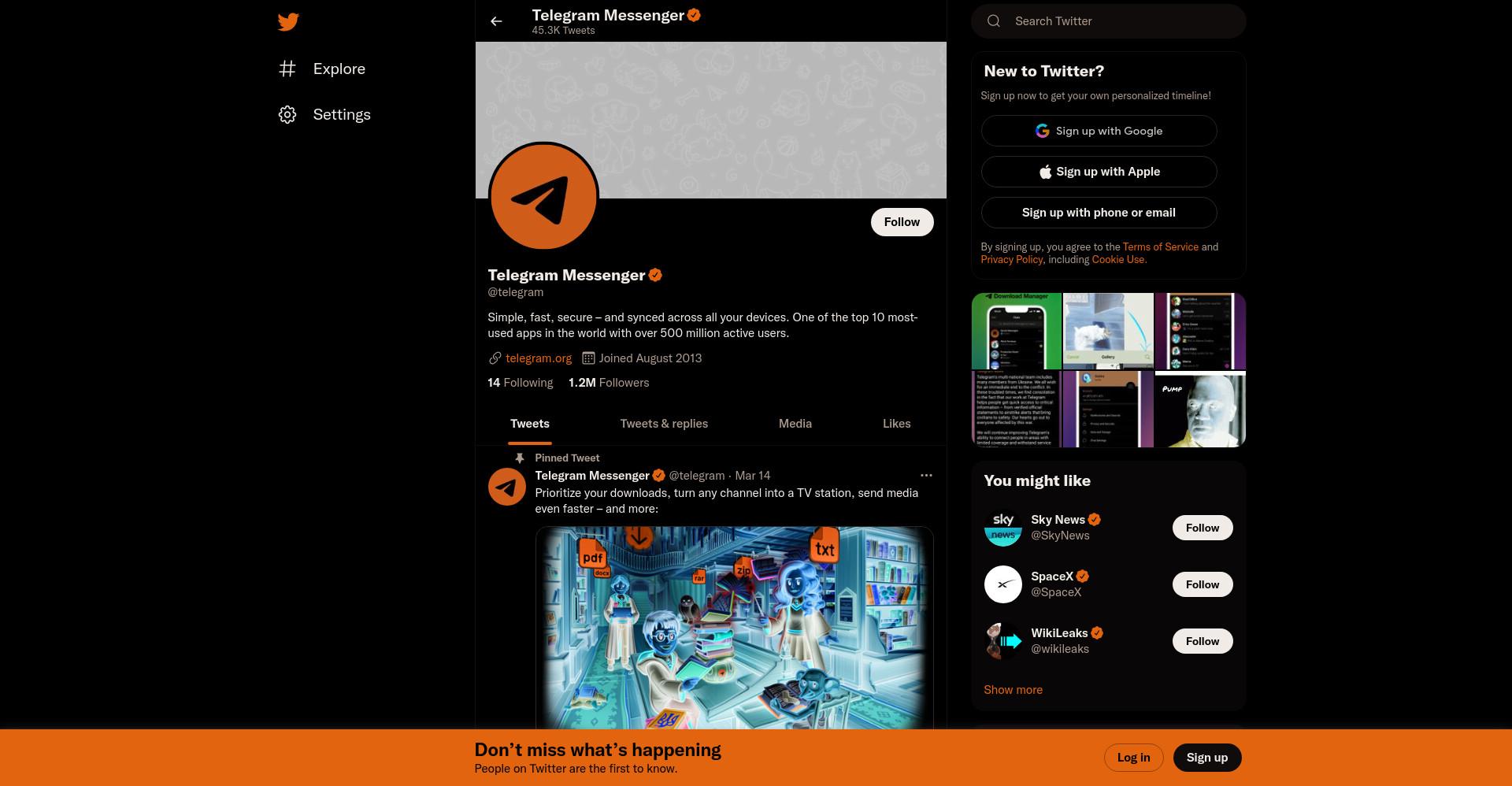Click the Mar 14 tweet date
Image resolution: width=1512 pixels, height=786 pixels.
[753, 476]
